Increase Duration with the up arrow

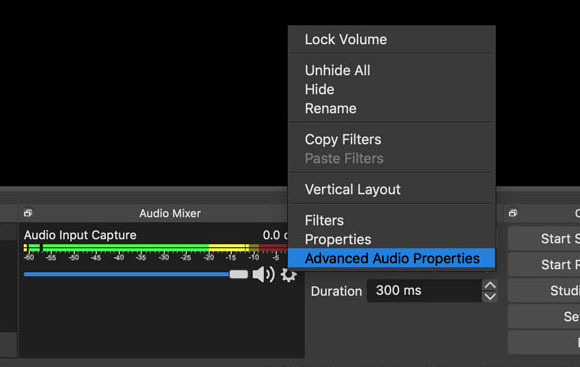(x=490, y=285)
